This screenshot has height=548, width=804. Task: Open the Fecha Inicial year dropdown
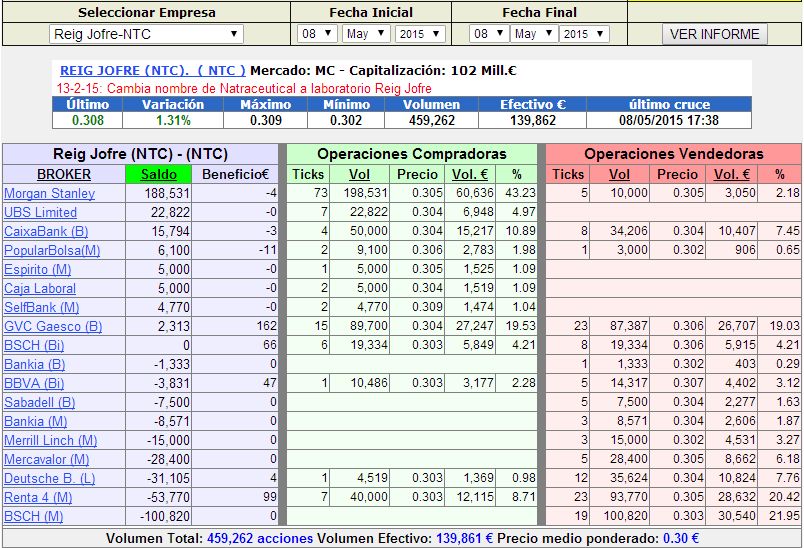420,34
